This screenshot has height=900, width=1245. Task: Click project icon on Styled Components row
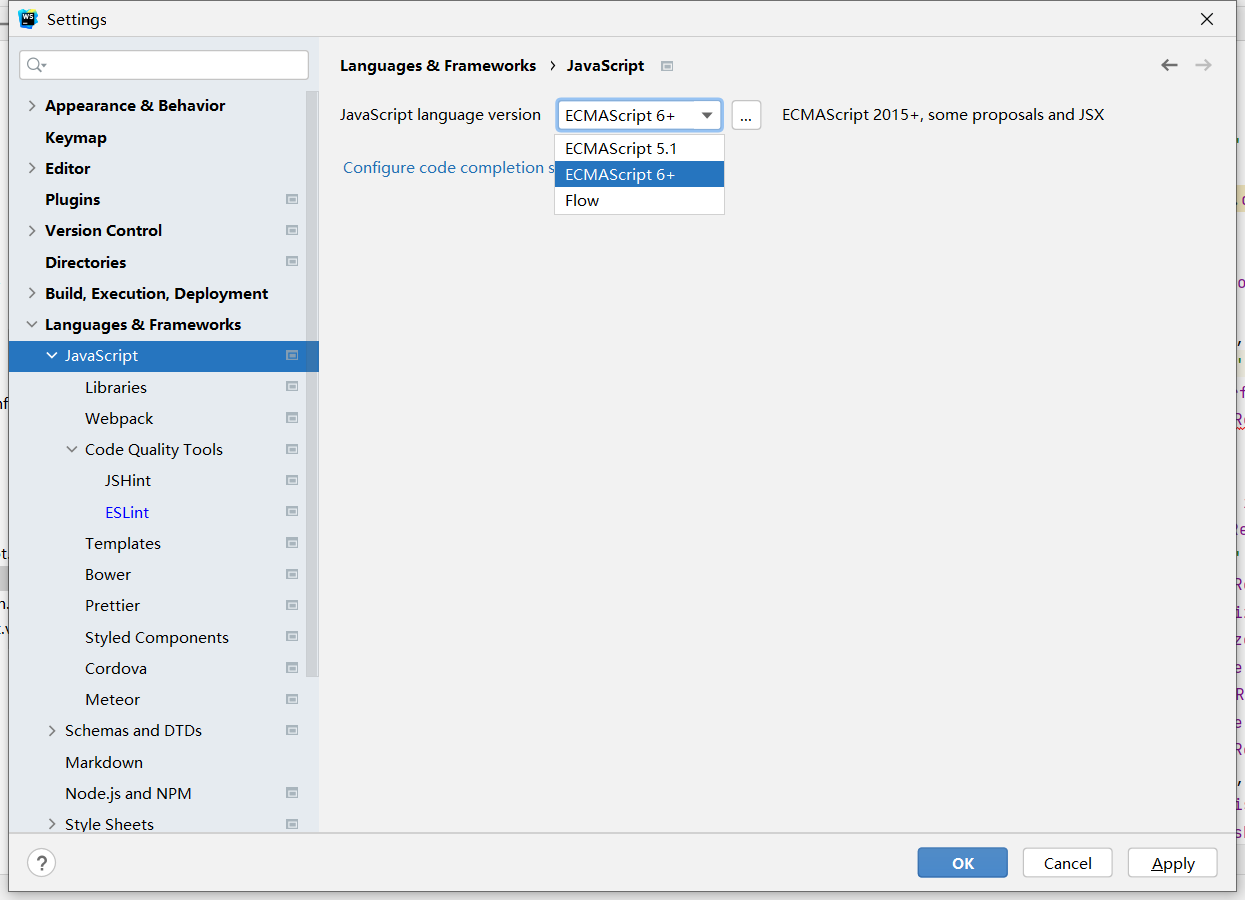pos(292,637)
